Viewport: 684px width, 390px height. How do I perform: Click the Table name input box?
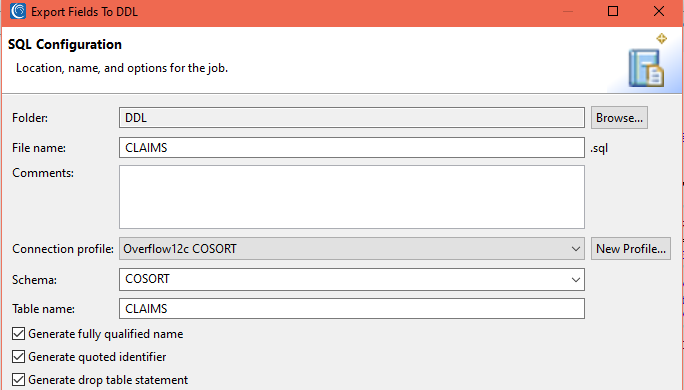352,308
